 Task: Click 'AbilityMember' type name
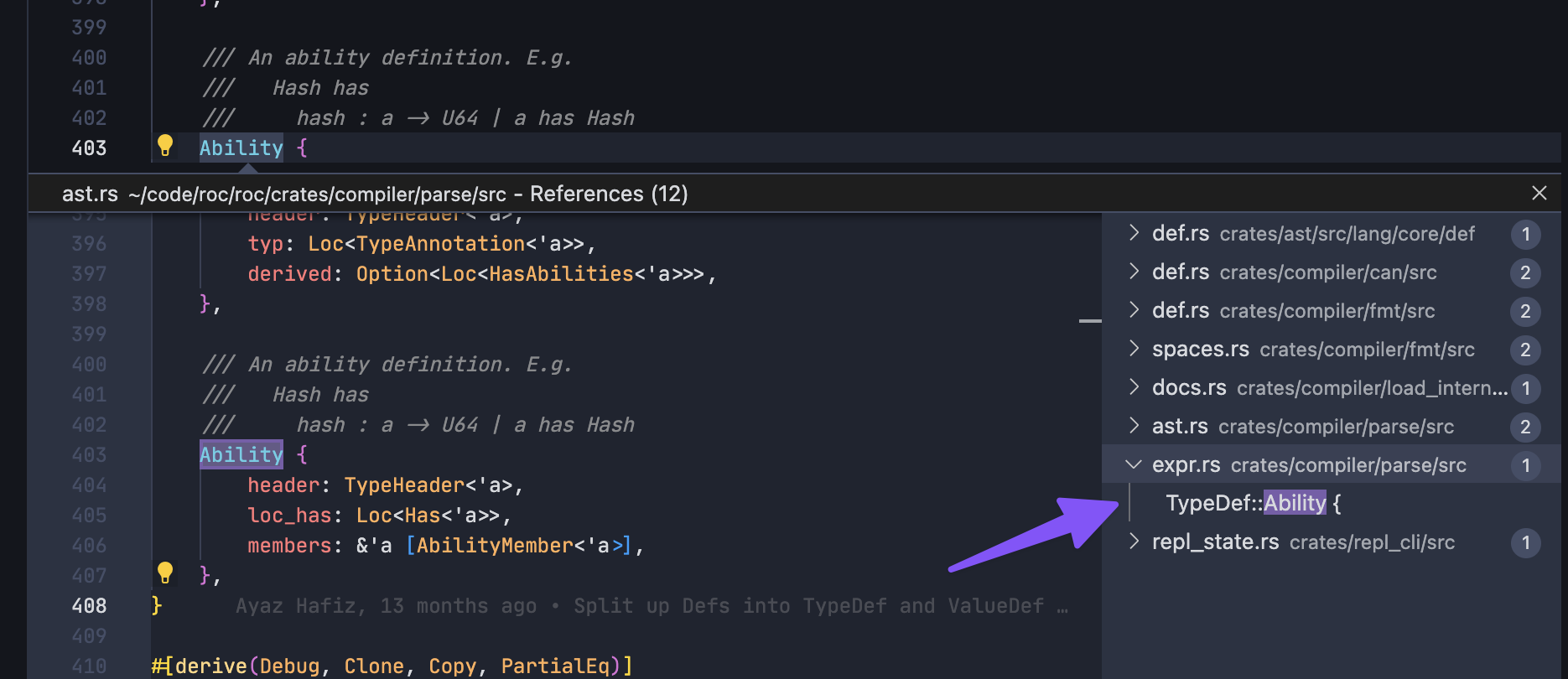click(x=495, y=545)
